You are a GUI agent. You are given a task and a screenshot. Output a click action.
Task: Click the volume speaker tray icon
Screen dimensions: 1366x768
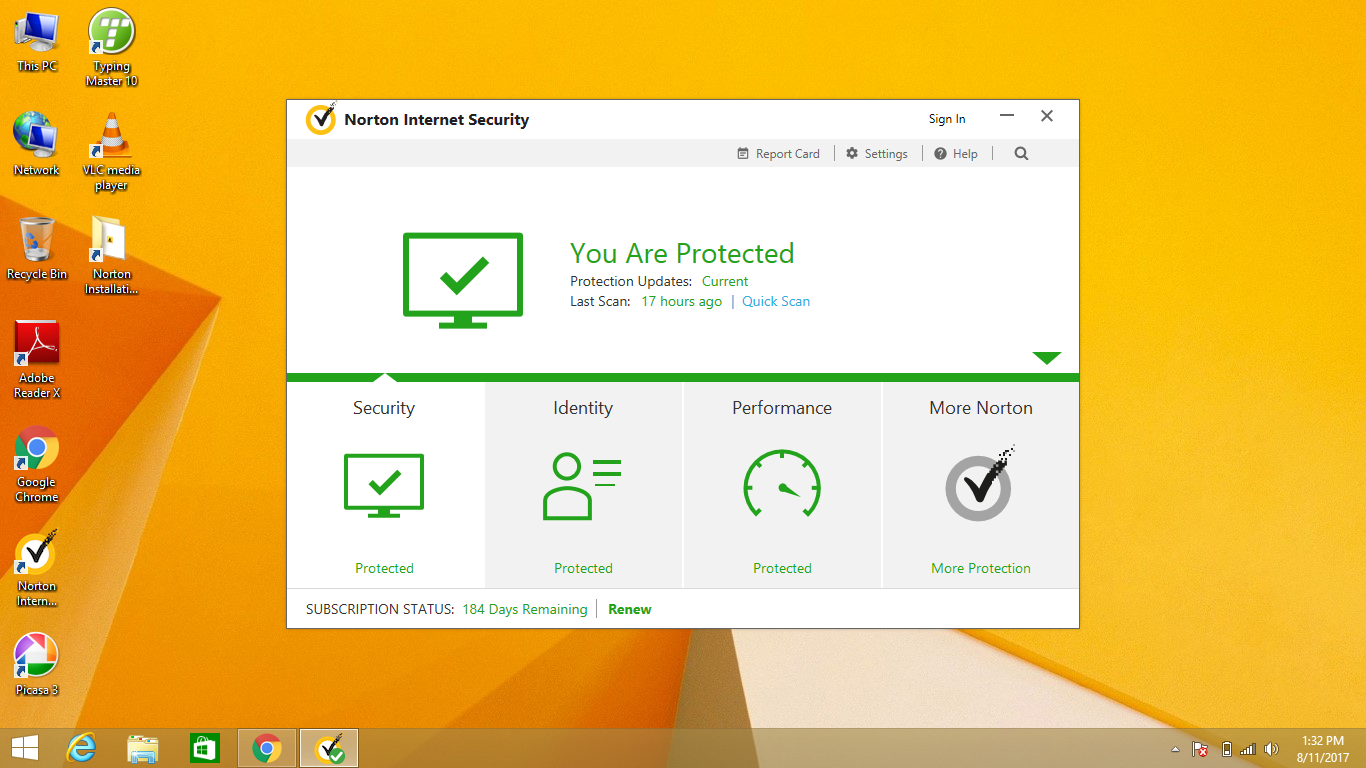[x=1271, y=749]
